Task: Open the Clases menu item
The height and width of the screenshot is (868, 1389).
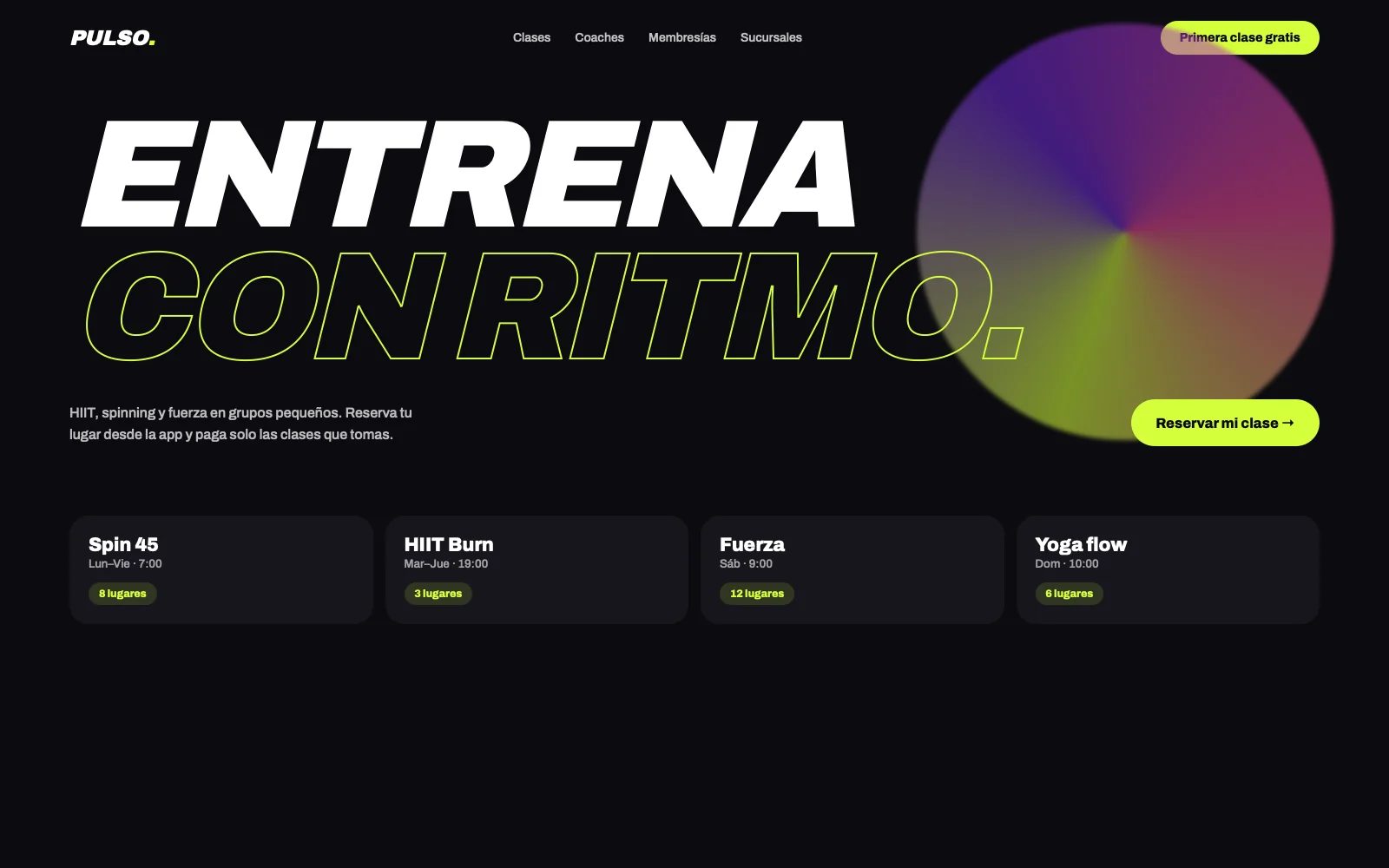Action: [531, 37]
